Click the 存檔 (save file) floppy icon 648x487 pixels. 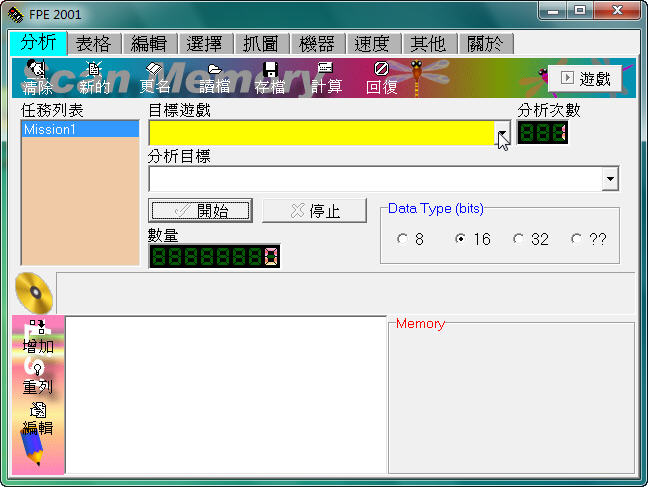tap(270, 77)
